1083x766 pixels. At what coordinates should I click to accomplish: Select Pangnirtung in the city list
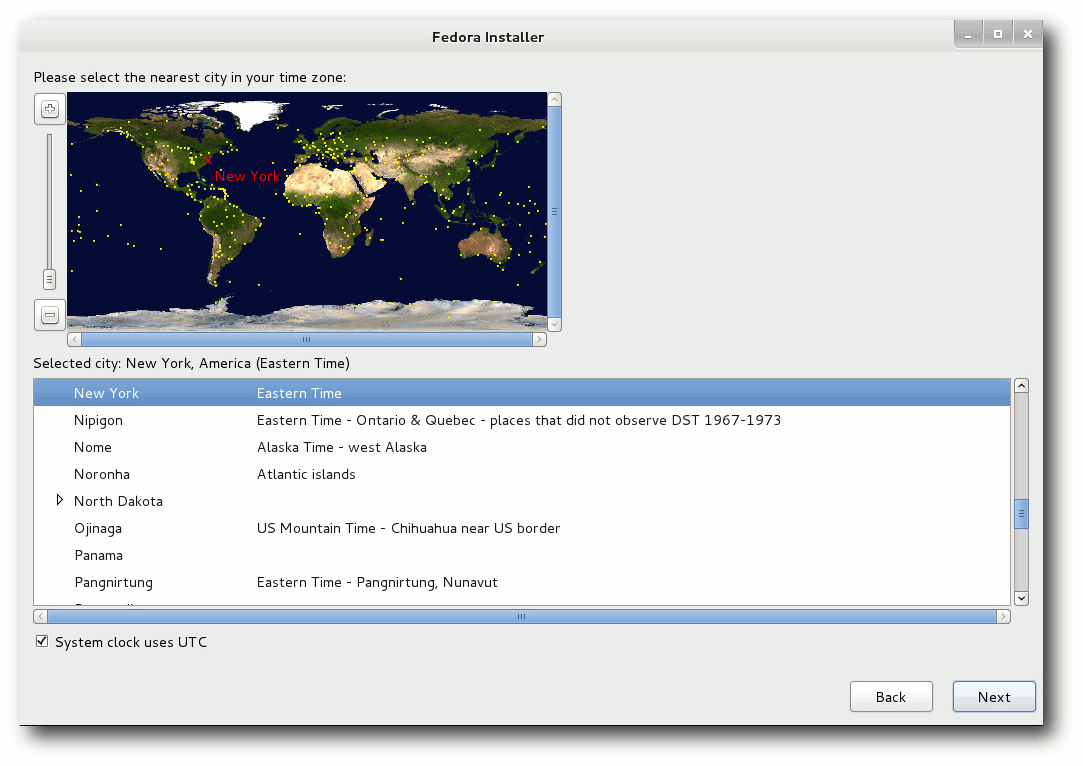click(x=521, y=582)
